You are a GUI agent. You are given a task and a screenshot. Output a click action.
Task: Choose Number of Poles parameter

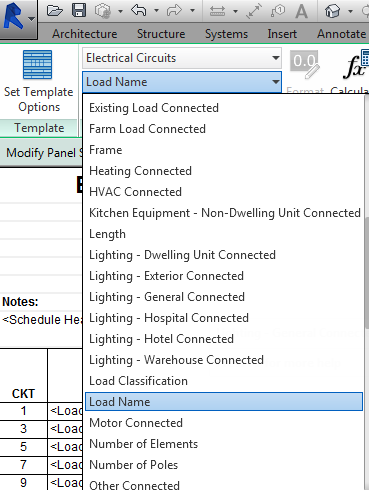tap(224, 465)
